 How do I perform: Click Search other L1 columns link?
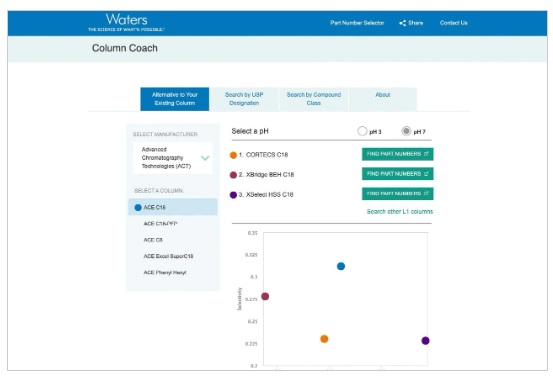pos(400,212)
